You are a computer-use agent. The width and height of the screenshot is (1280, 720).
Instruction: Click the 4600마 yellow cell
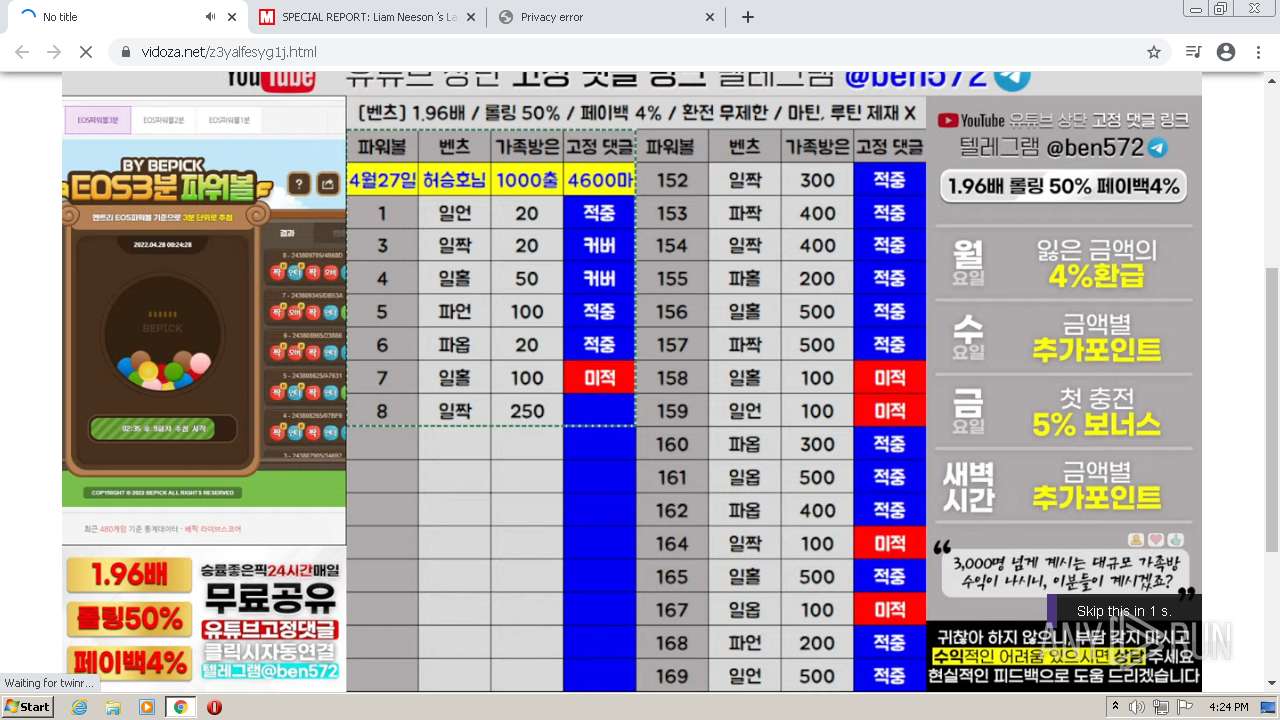(x=599, y=180)
